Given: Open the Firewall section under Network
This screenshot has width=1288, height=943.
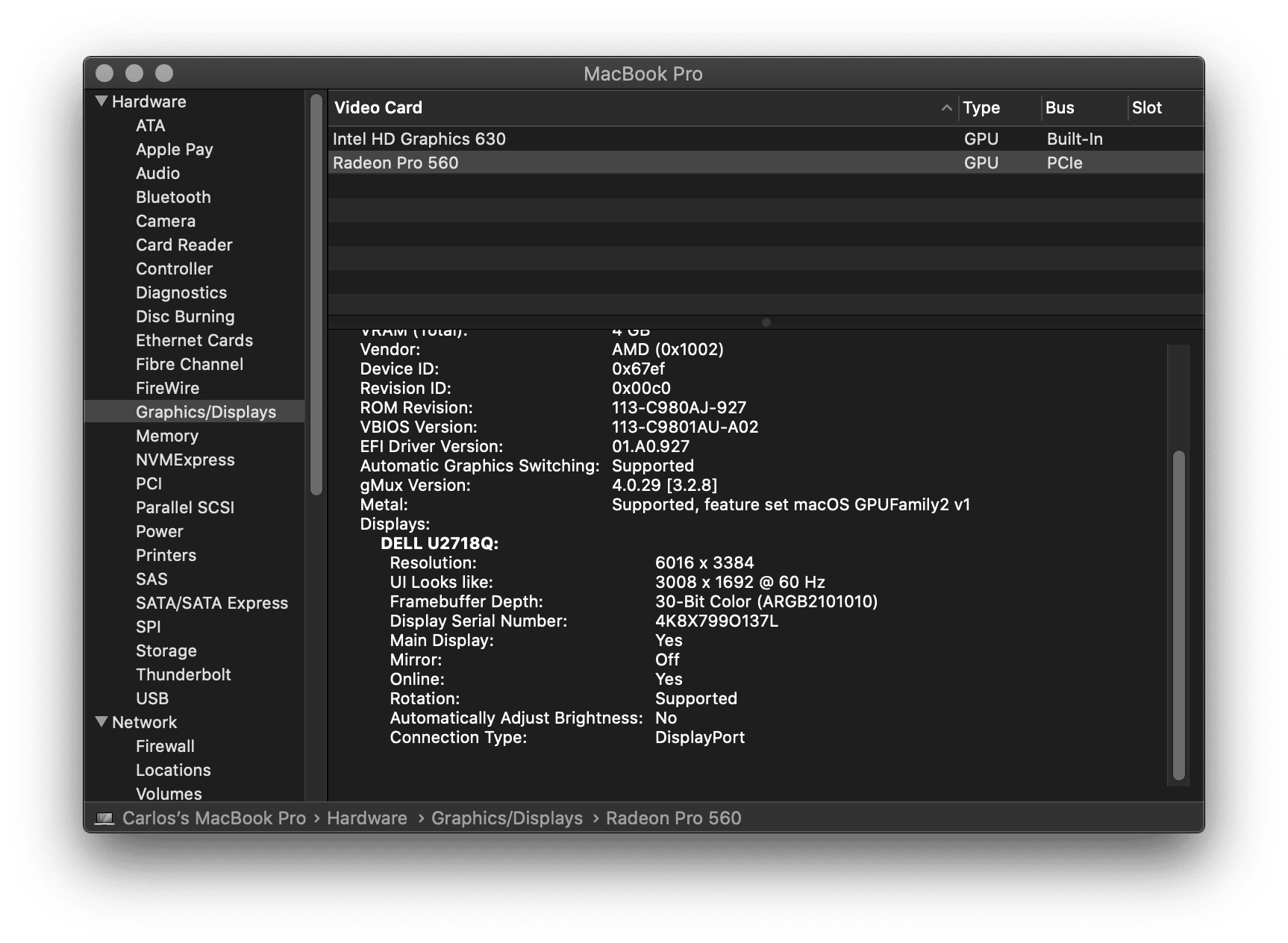Looking at the screenshot, I should (x=164, y=745).
